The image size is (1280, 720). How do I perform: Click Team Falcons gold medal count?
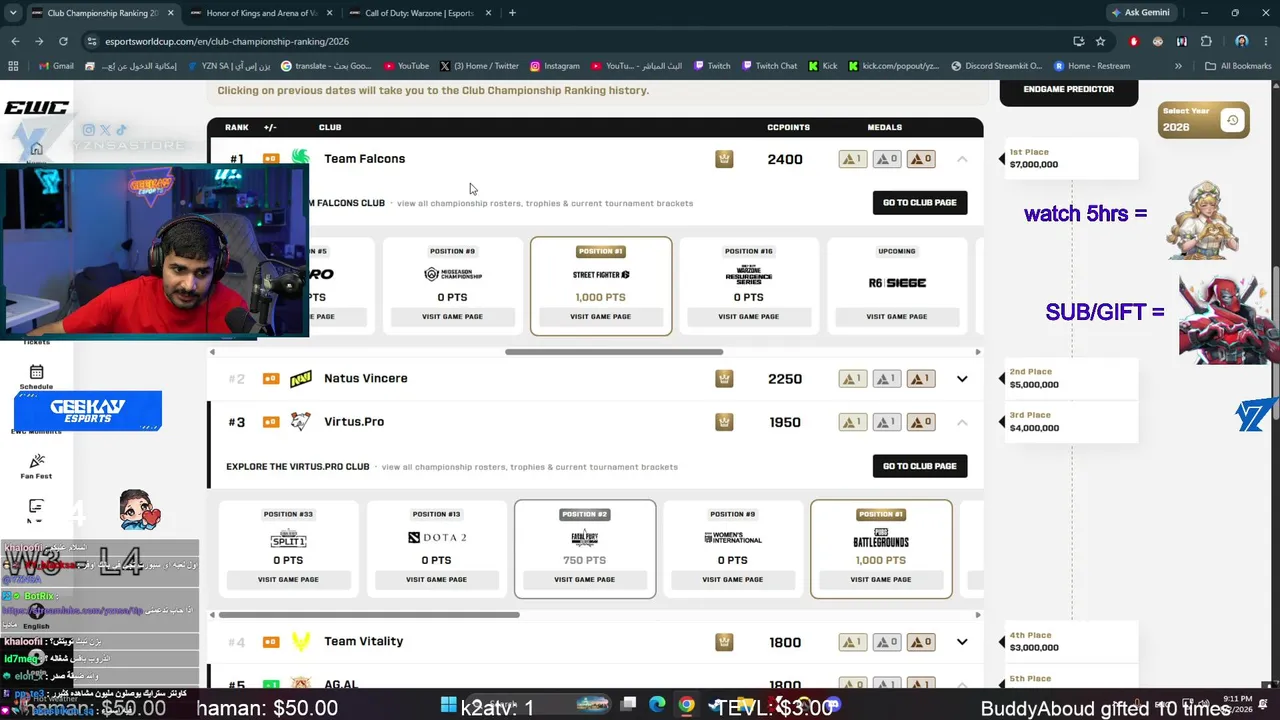coord(852,159)
